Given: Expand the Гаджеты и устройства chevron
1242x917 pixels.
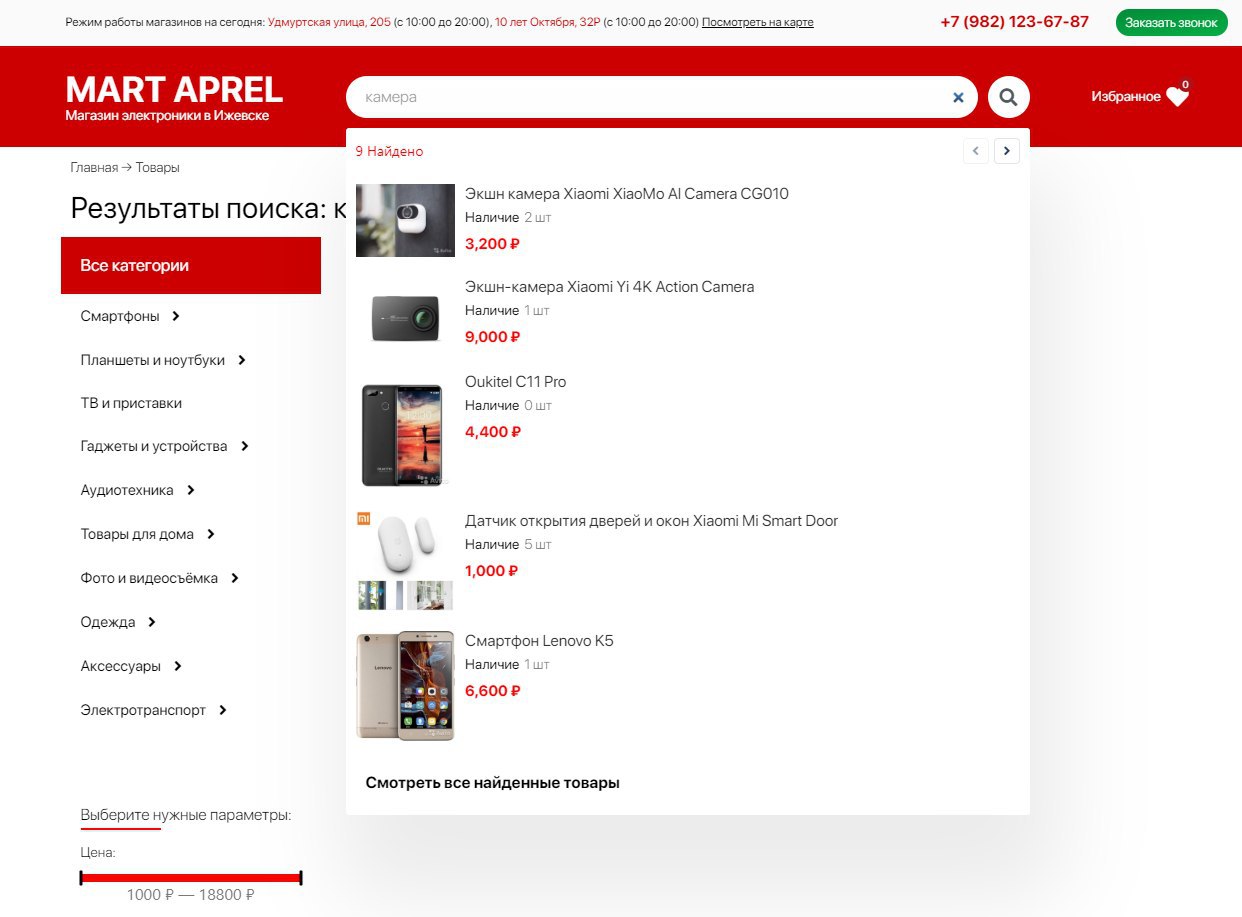Looking at the screenshot, I should pos(245,446).
